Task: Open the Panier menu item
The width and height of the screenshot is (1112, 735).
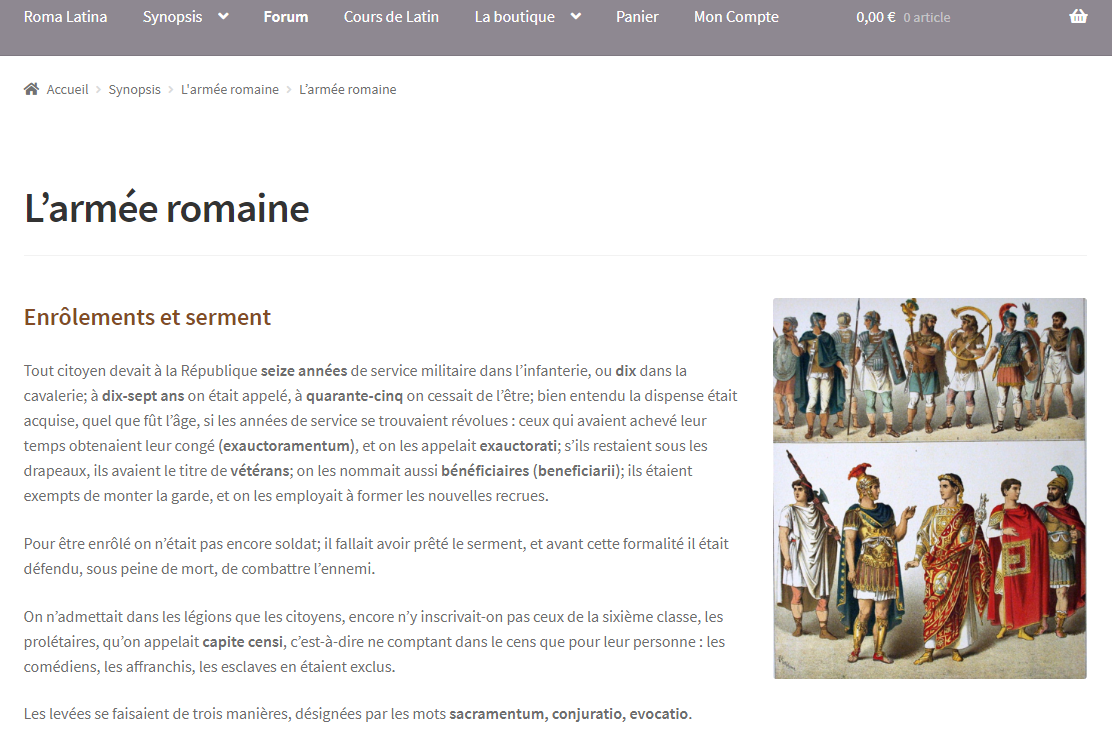Action: point(637,17)
